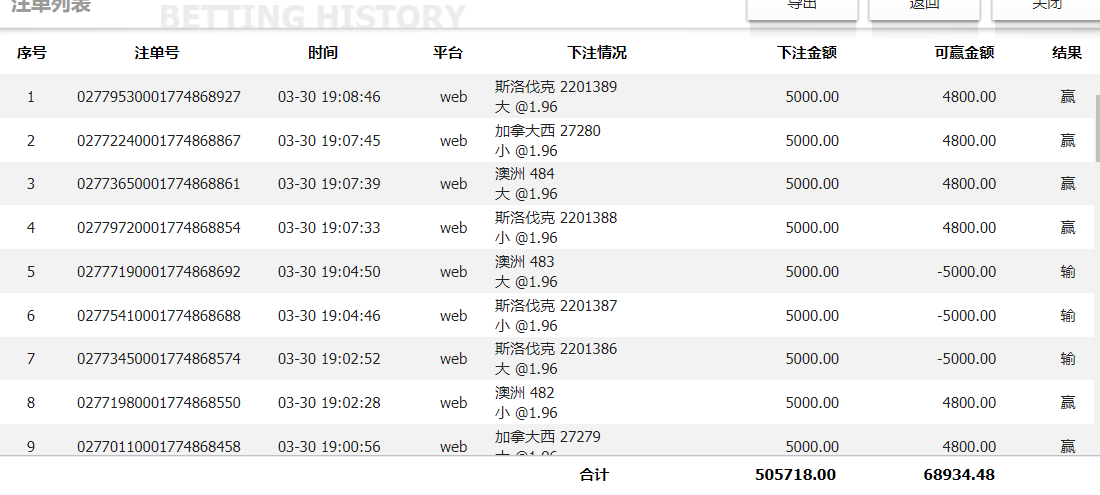Click the 时间 column header
The width and height of the screenshot is (1100, 495).
tap(323, 53)
